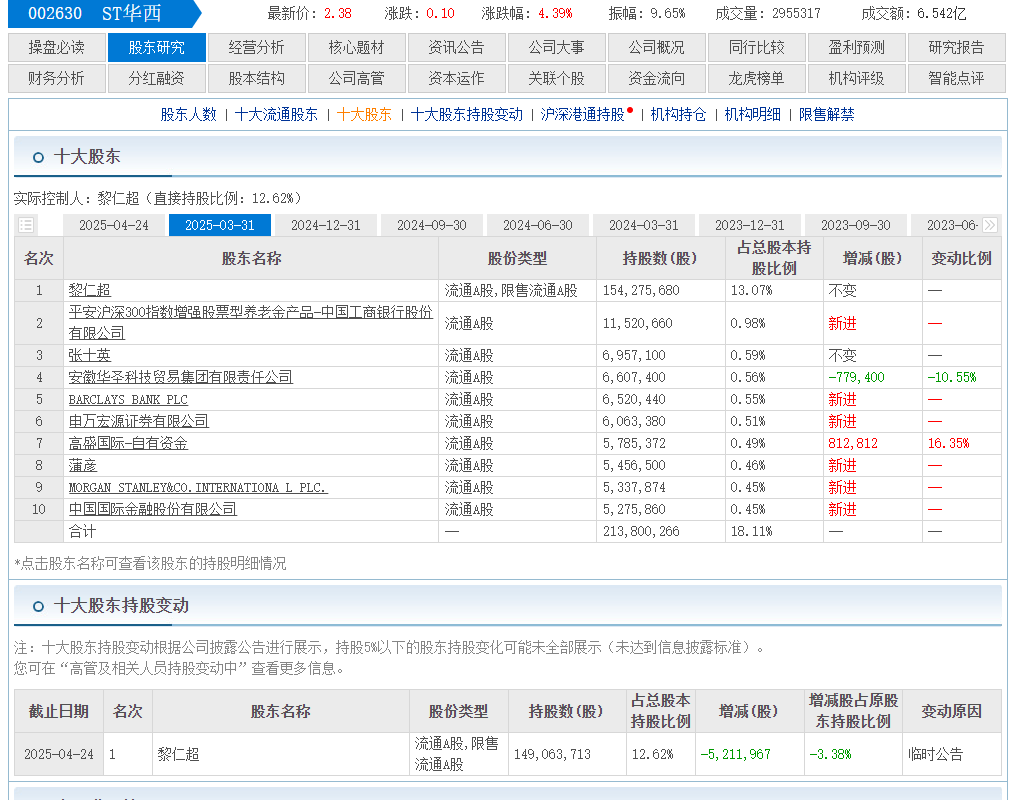Select the 2024-12-31 date tab

(x=326, y=225)
